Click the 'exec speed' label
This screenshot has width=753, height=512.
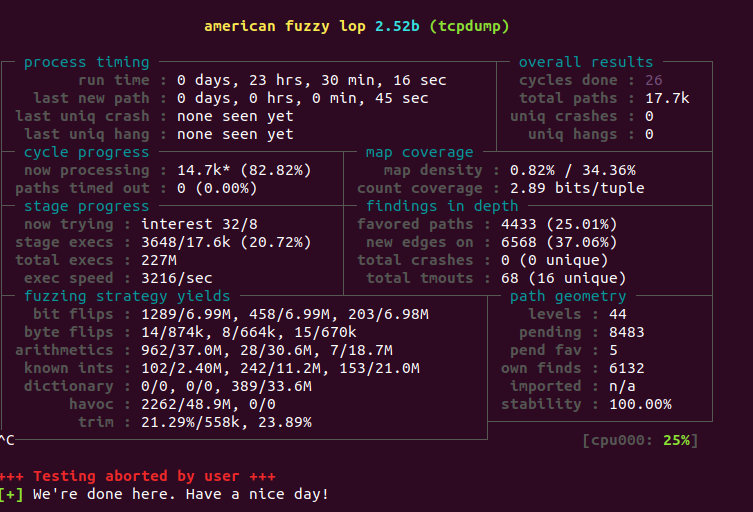(69, 278)
